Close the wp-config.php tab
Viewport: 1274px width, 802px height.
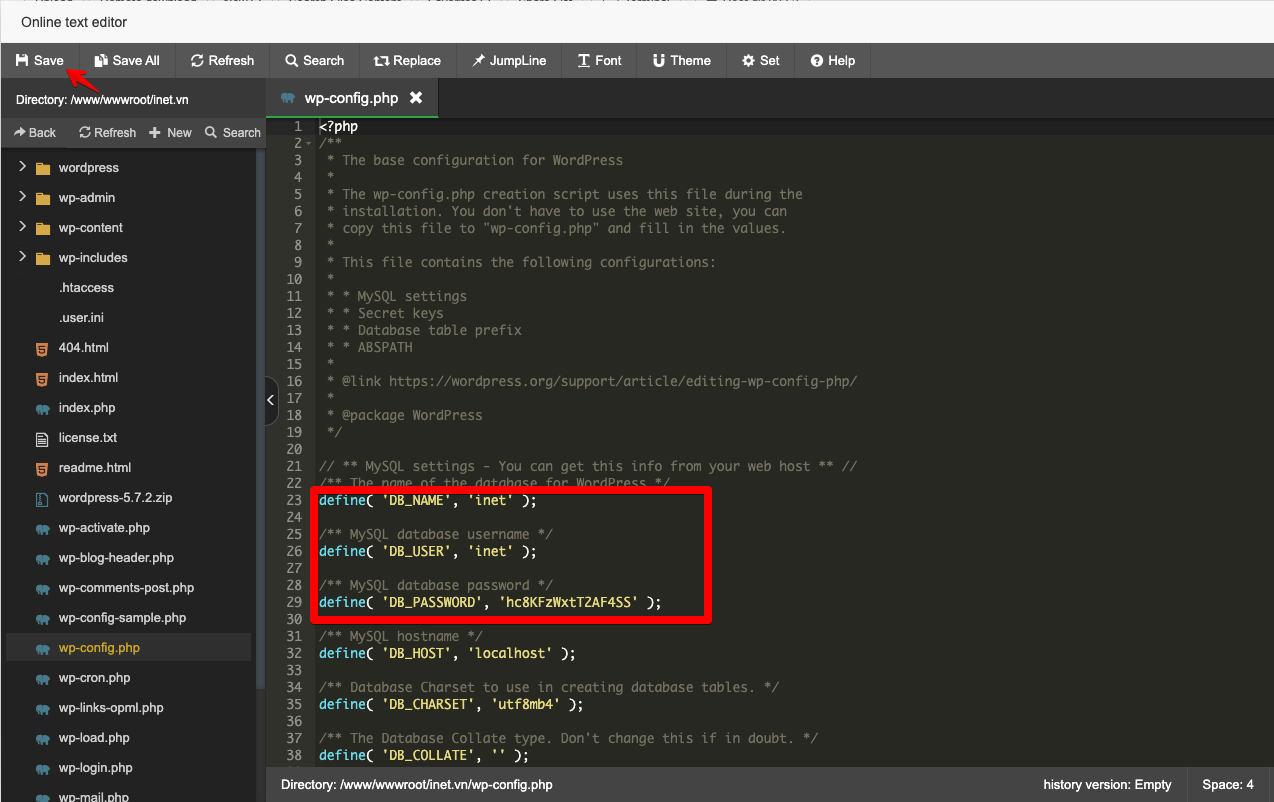[416, 98]
